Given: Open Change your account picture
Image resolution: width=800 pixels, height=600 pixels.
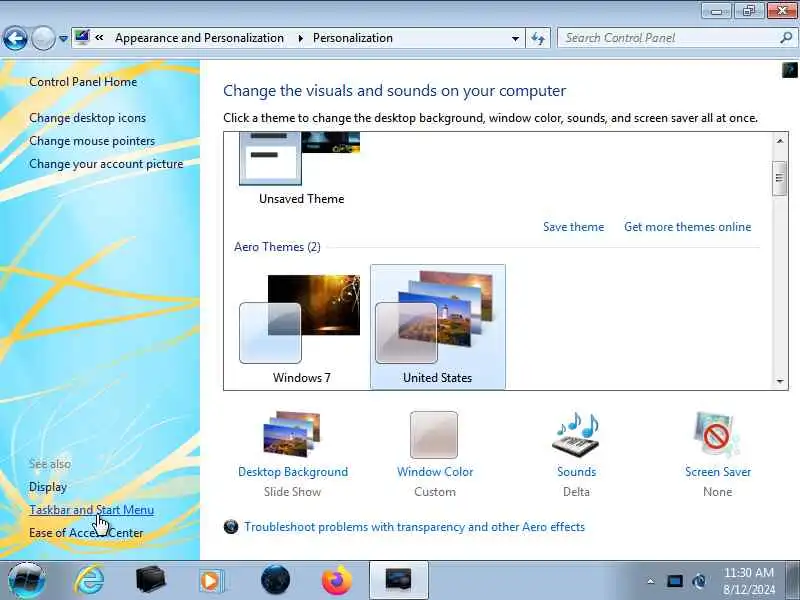Looking at the screenshot, I should click(x=106, y=164).
